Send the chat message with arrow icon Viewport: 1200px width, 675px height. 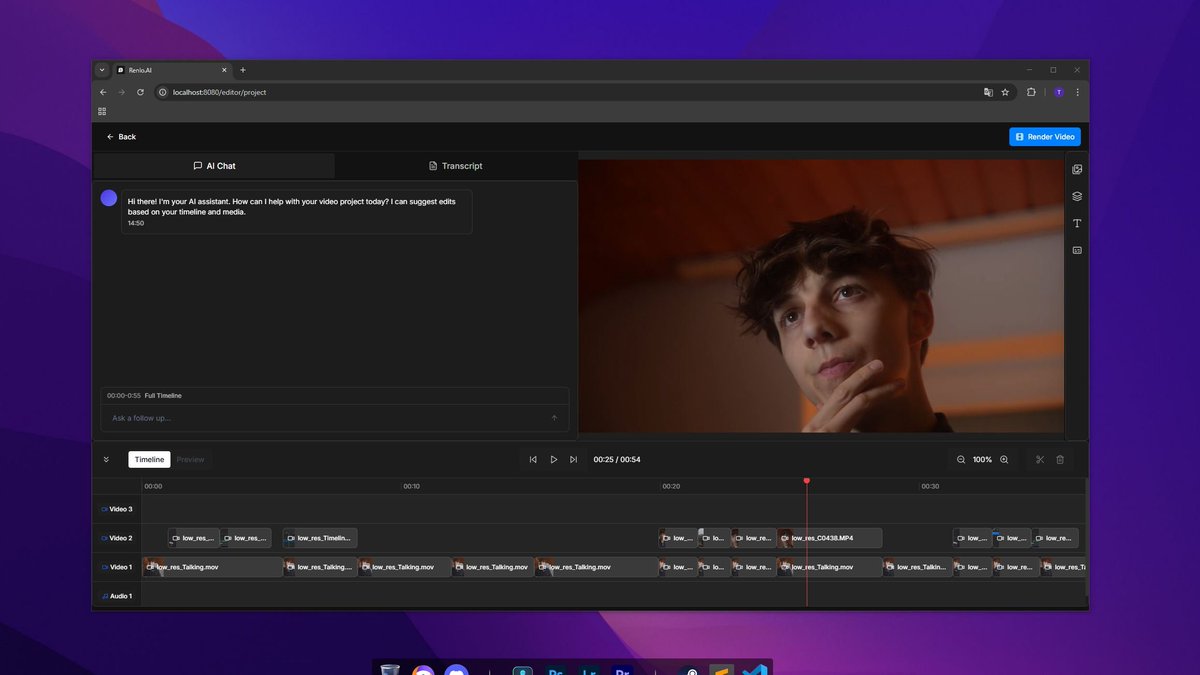(554, 418)
